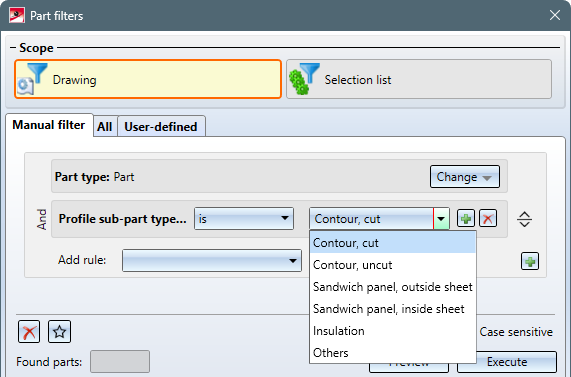571x377 pixels.
Task: Click the Execute button
Action: pos(507,362)
